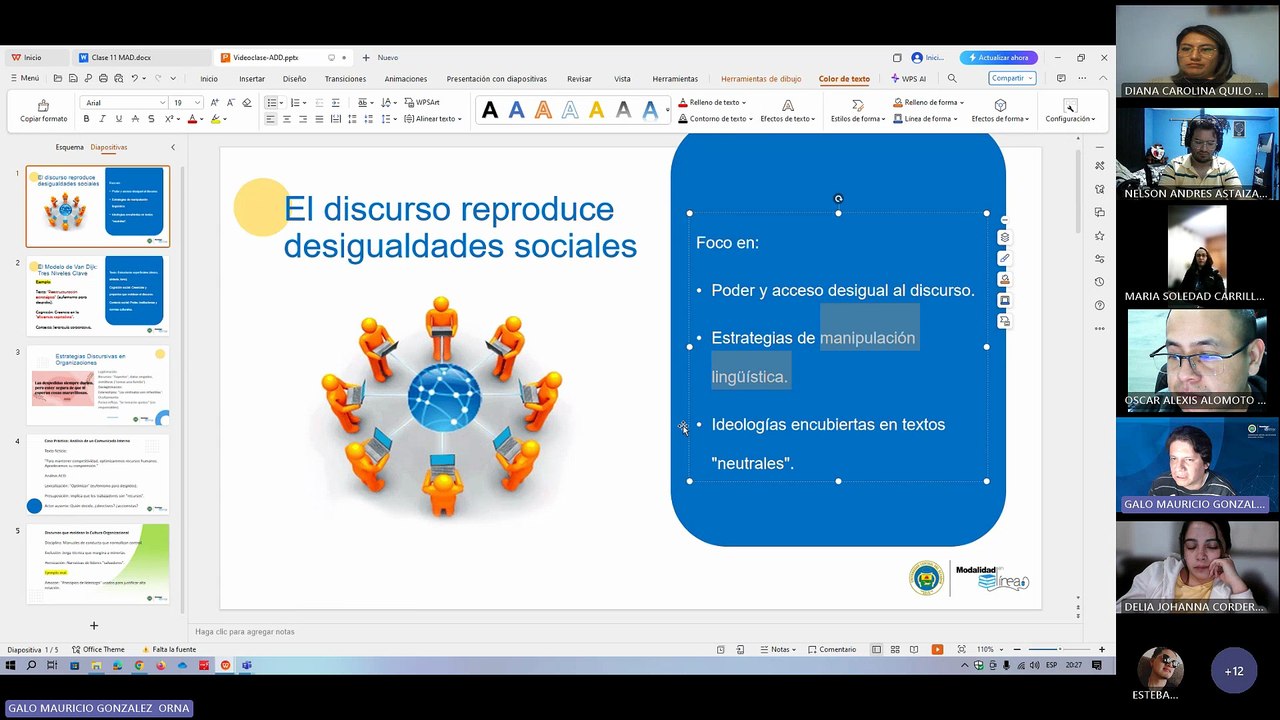Underline the selected text
1280x720 pixels.
119,119
